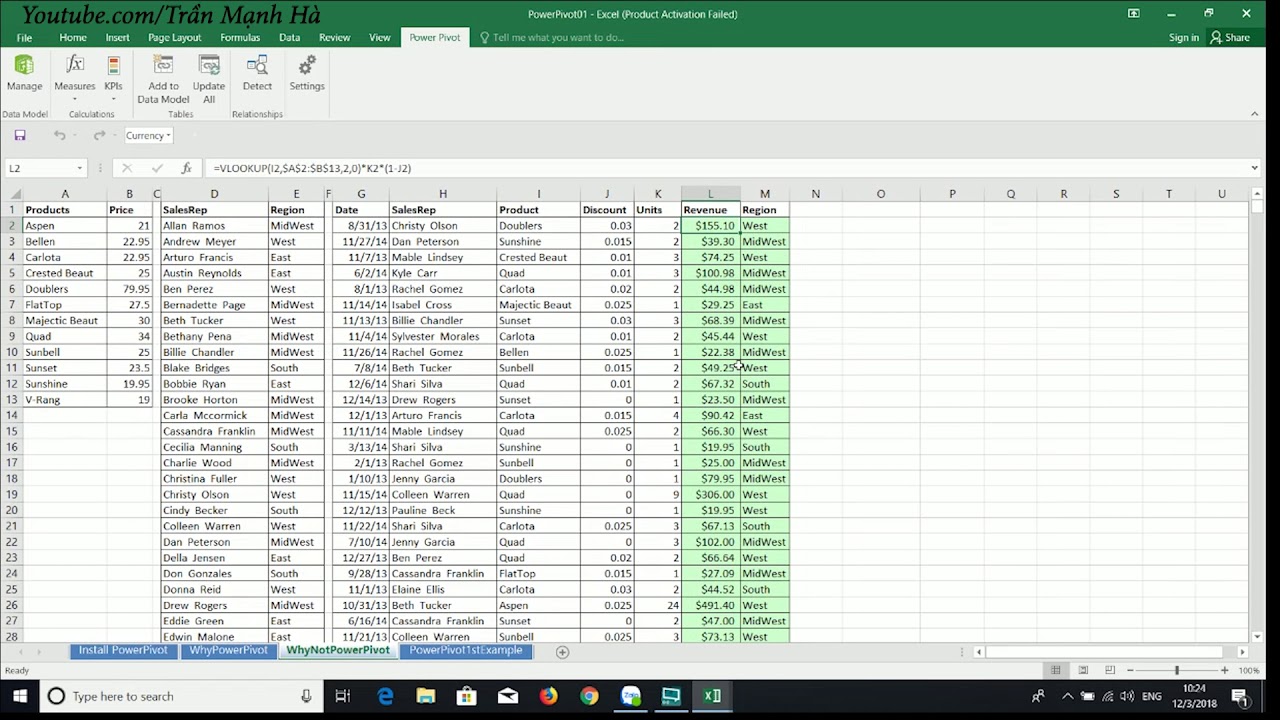This screenshot has width=1280, height=720.
Task: Switch to Page Break Preview in status bar
Action: pos(1110,670)
